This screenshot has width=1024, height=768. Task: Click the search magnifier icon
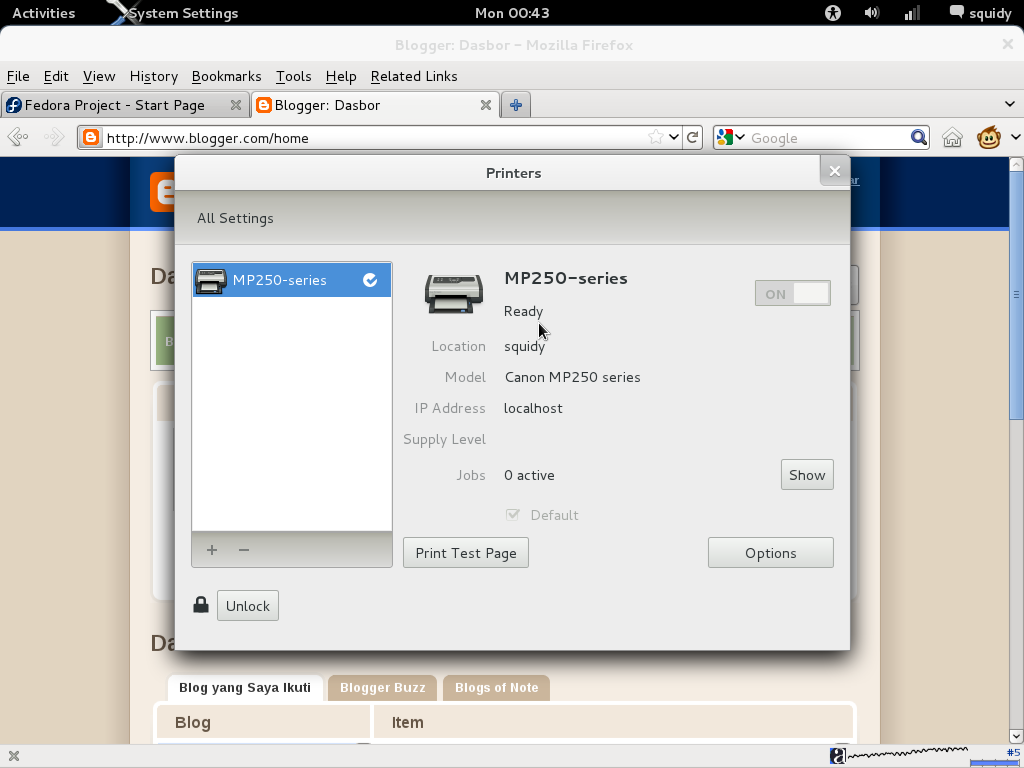click(x=918, y=137)
